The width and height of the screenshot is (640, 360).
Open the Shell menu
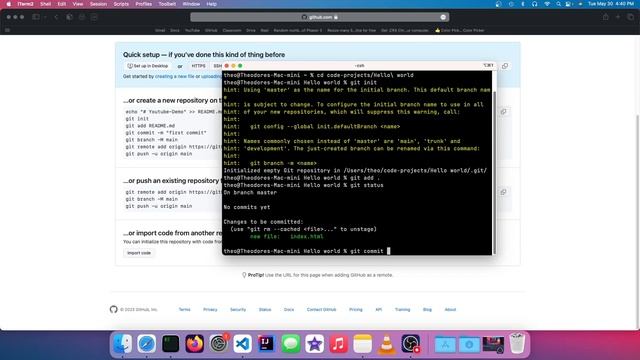[x=45, y=4]
